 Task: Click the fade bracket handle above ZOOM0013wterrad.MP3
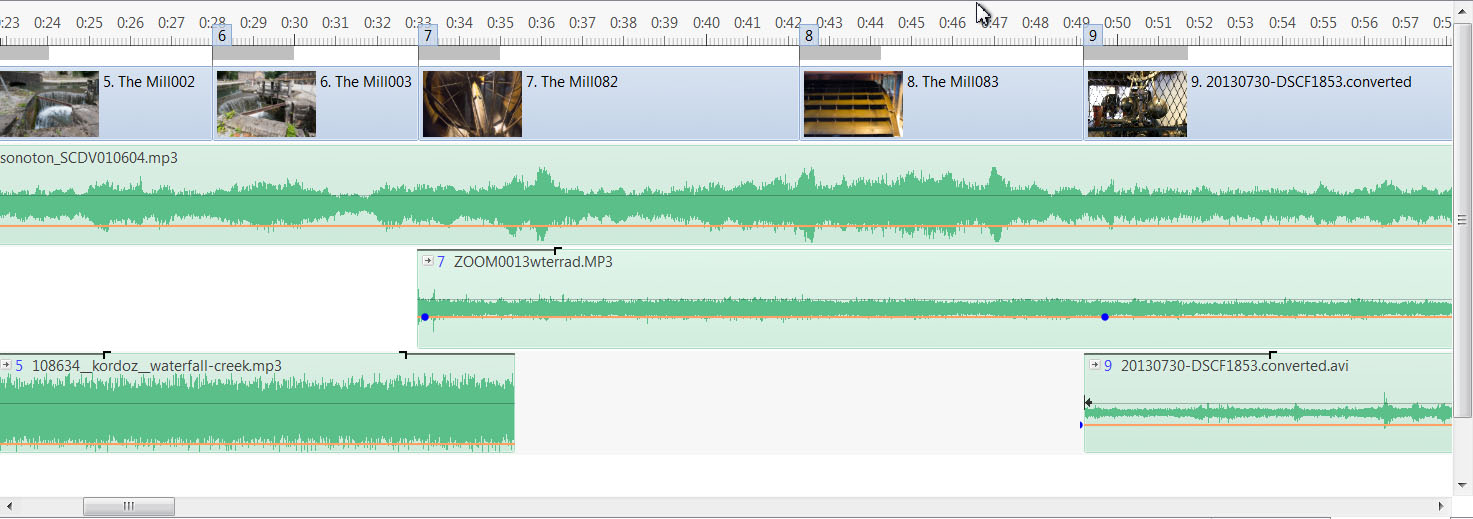tap(558, 250)
